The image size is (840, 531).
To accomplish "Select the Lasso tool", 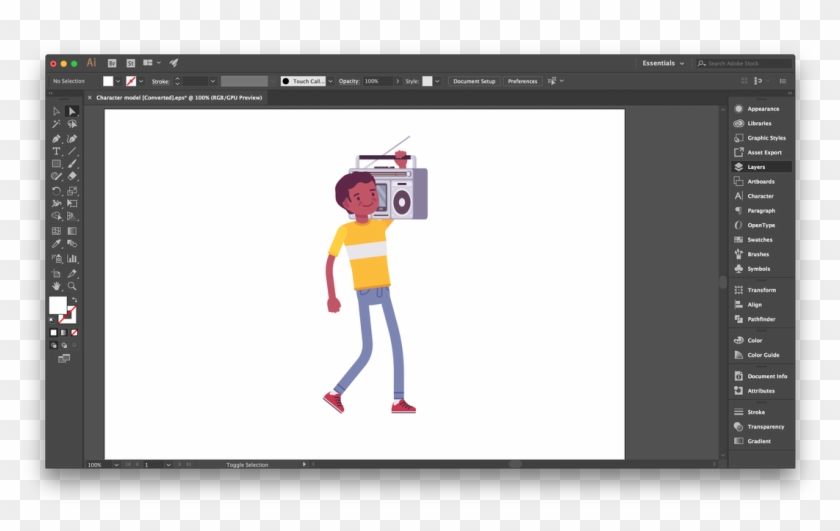I will tap(72, 124).
